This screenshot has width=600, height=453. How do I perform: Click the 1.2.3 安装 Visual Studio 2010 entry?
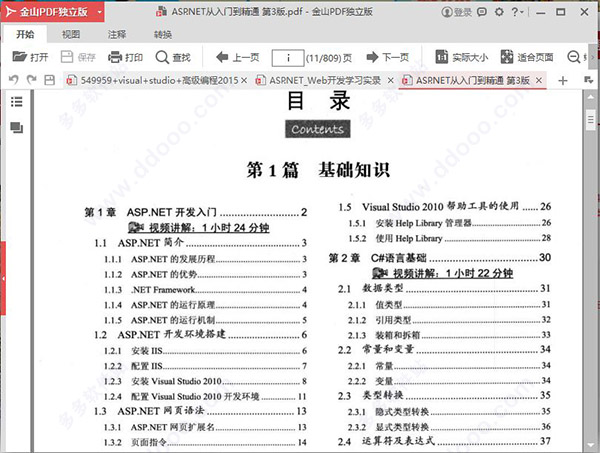(x=205, y=381)
